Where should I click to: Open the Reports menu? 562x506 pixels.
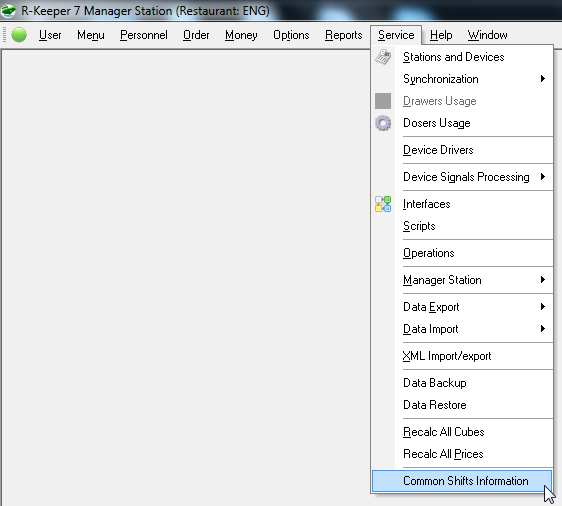[x=343, y=35]
